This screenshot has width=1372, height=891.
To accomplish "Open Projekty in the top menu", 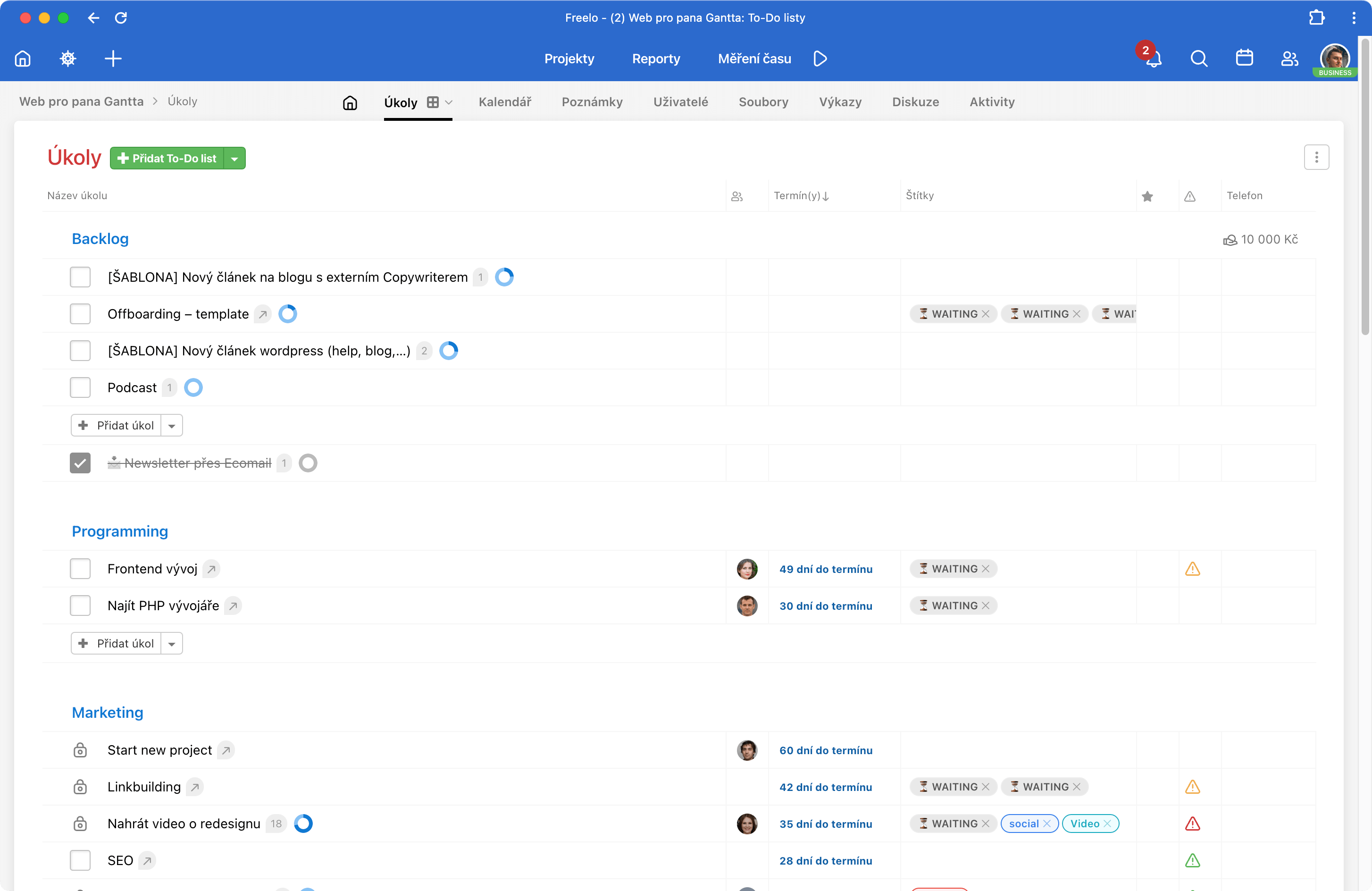I will click(x=569, y=58).
